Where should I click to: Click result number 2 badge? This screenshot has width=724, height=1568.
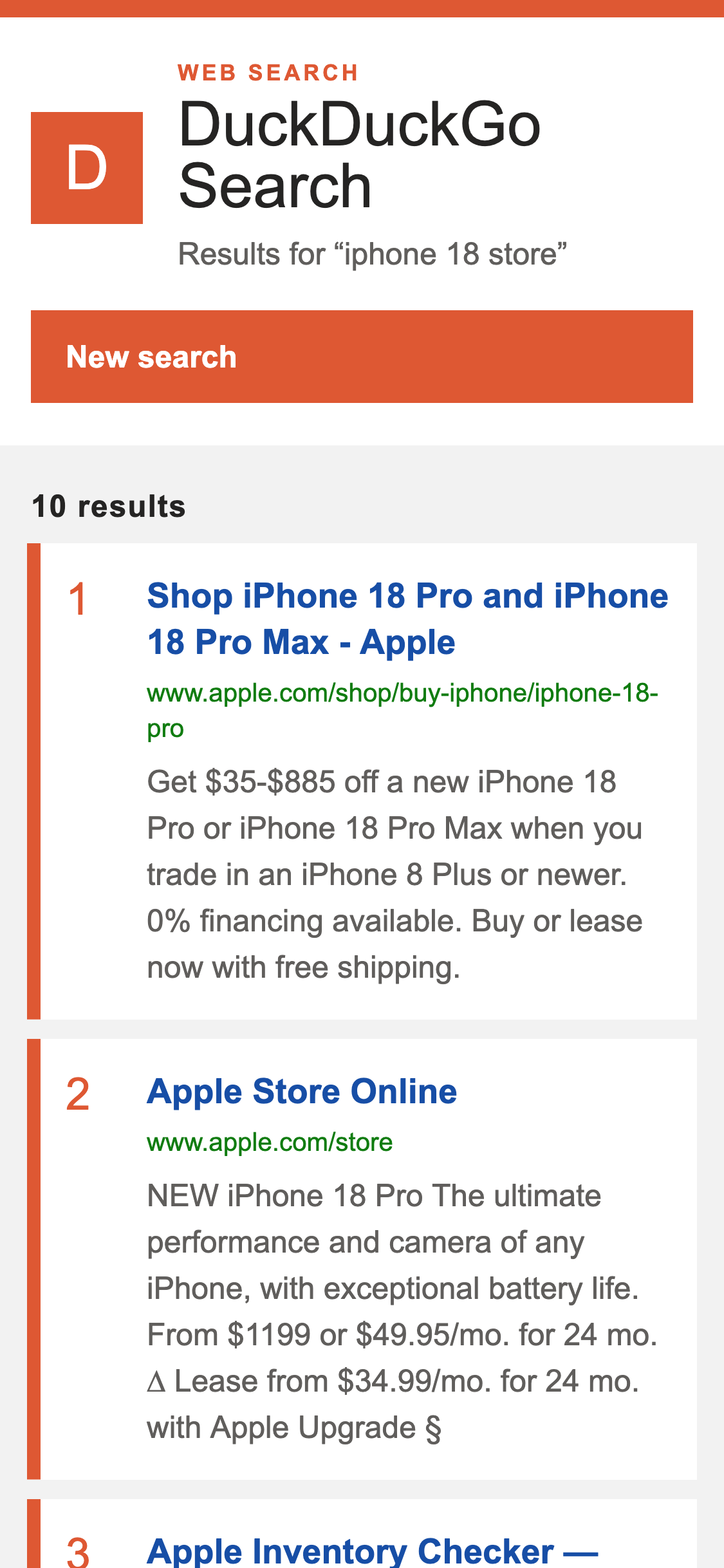pos(77,1094)
